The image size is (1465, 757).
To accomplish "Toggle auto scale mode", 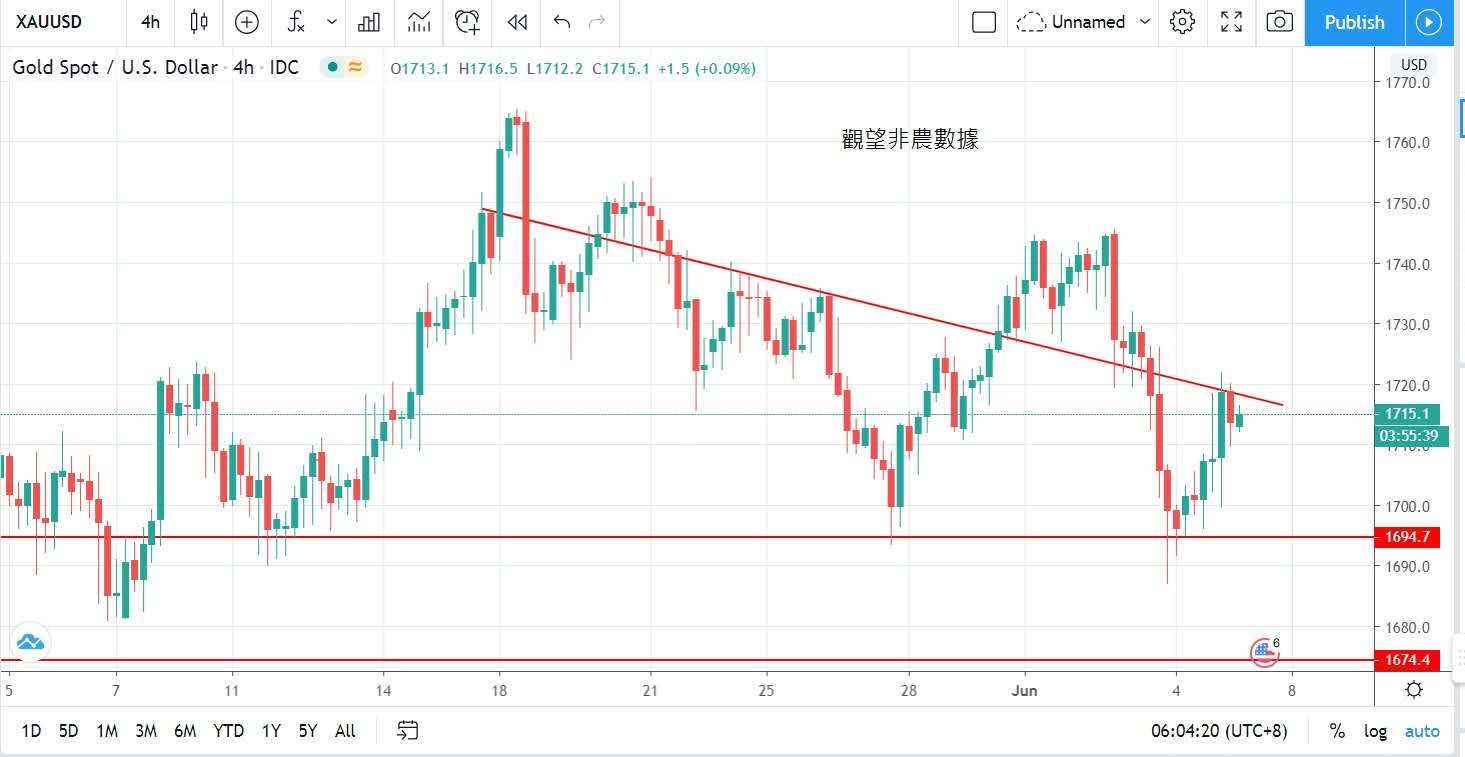I will click(1422, 731).
